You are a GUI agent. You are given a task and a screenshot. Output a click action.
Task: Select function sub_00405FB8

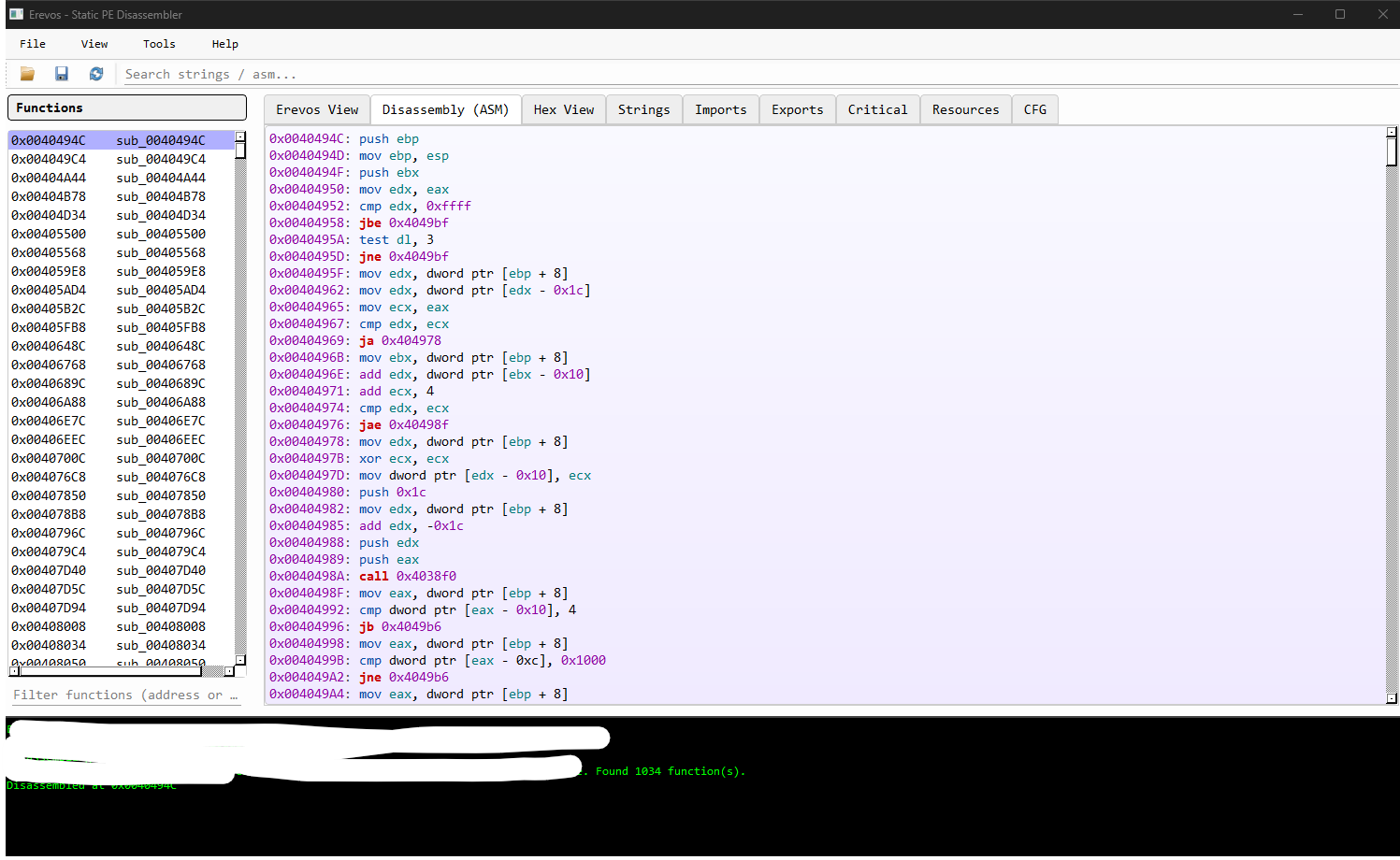coord(122,327)
